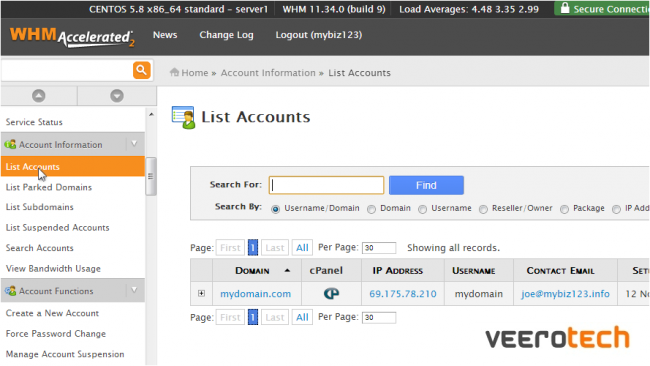Image resolution: width=650 pixels, height=366 pixels.
Task: Click the Domain column sort arrow
Action: coord(287,271)
